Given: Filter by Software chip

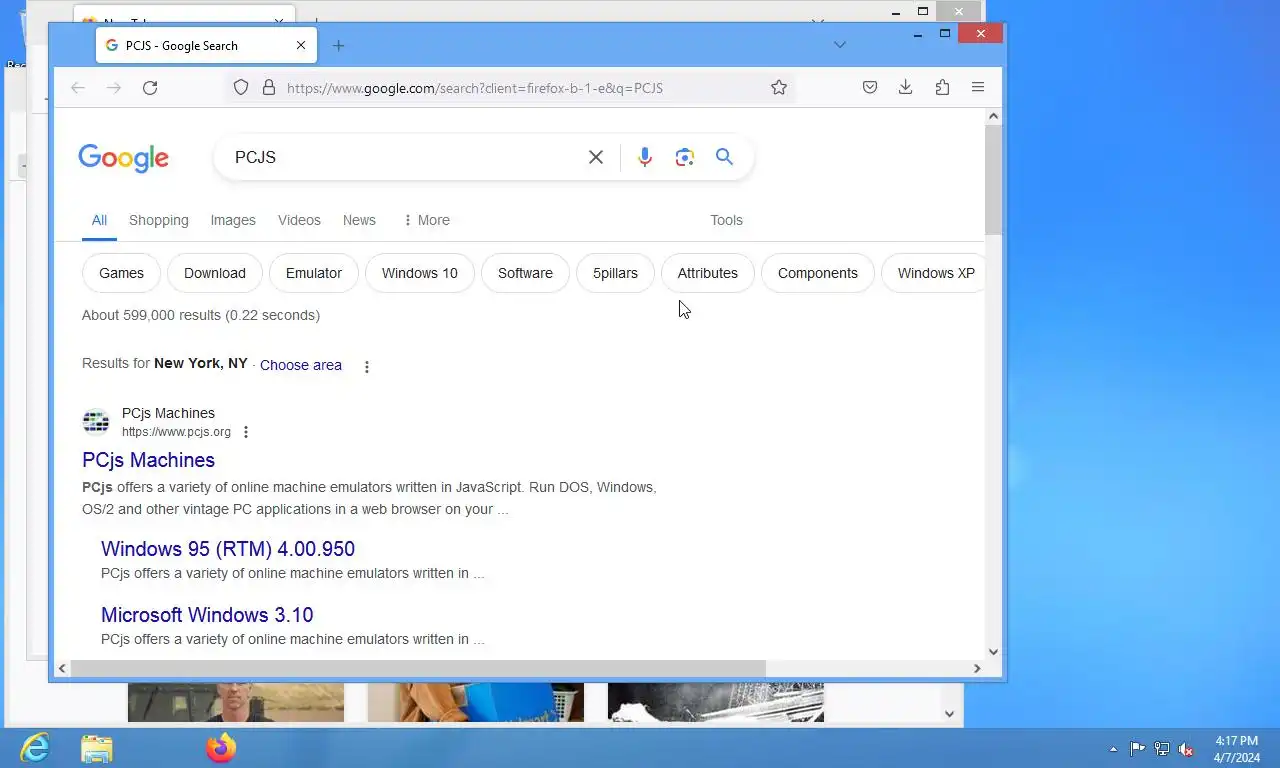Looking at the screenshot, I should (x=525, y=273).
